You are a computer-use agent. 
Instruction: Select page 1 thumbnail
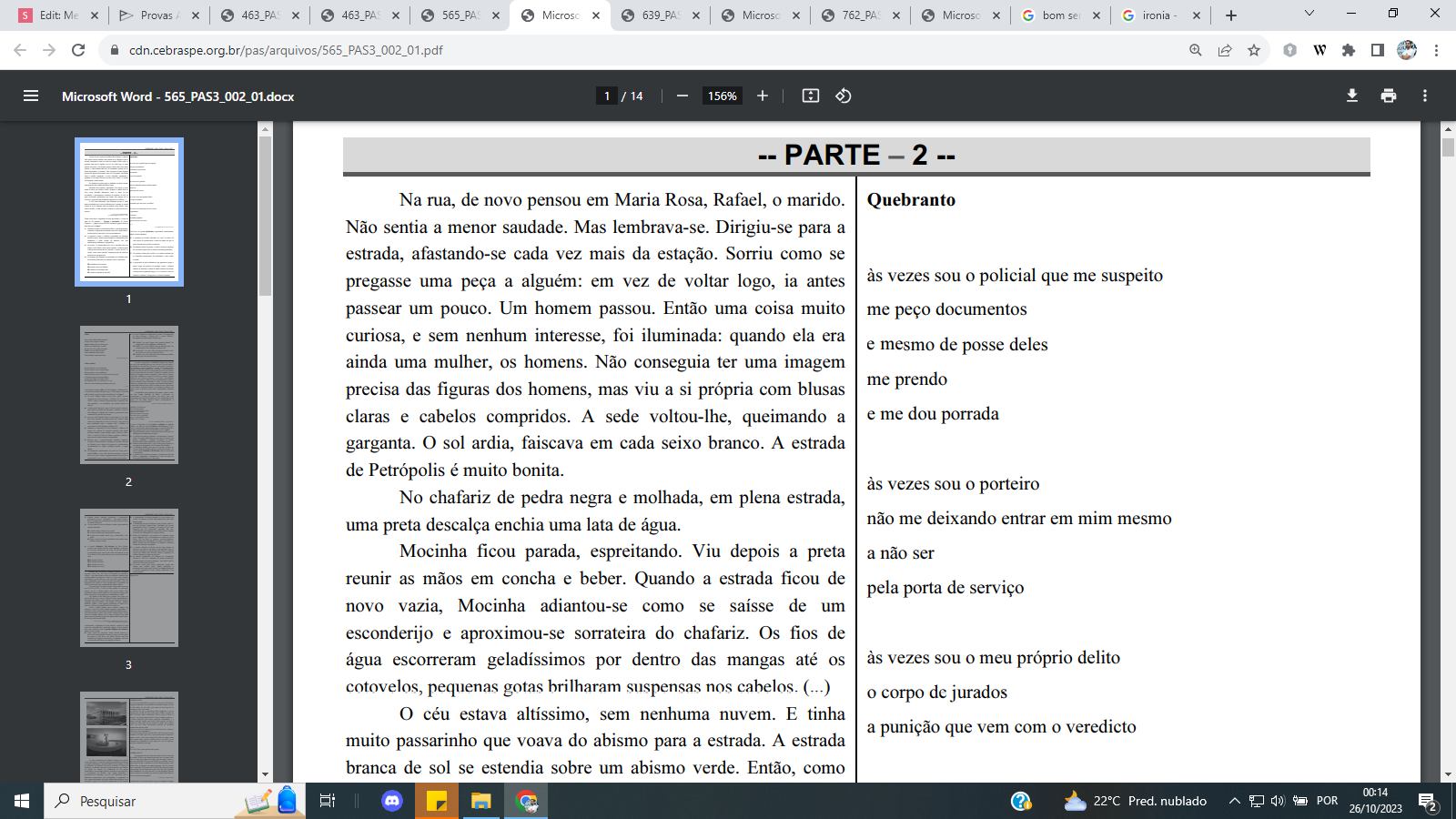click(129, 212)
